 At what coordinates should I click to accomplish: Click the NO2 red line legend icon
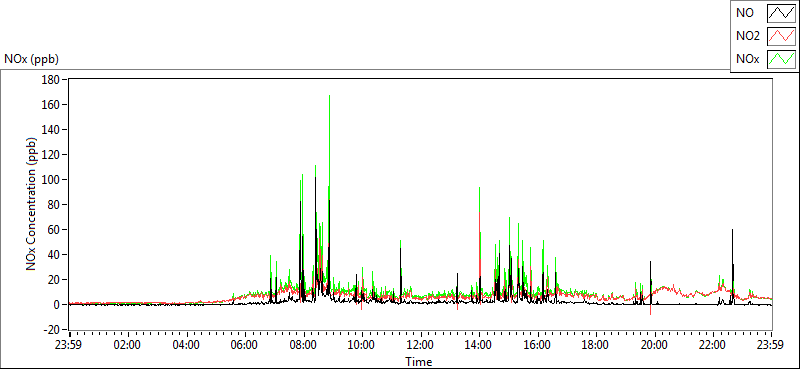click(x=781, y=36)
